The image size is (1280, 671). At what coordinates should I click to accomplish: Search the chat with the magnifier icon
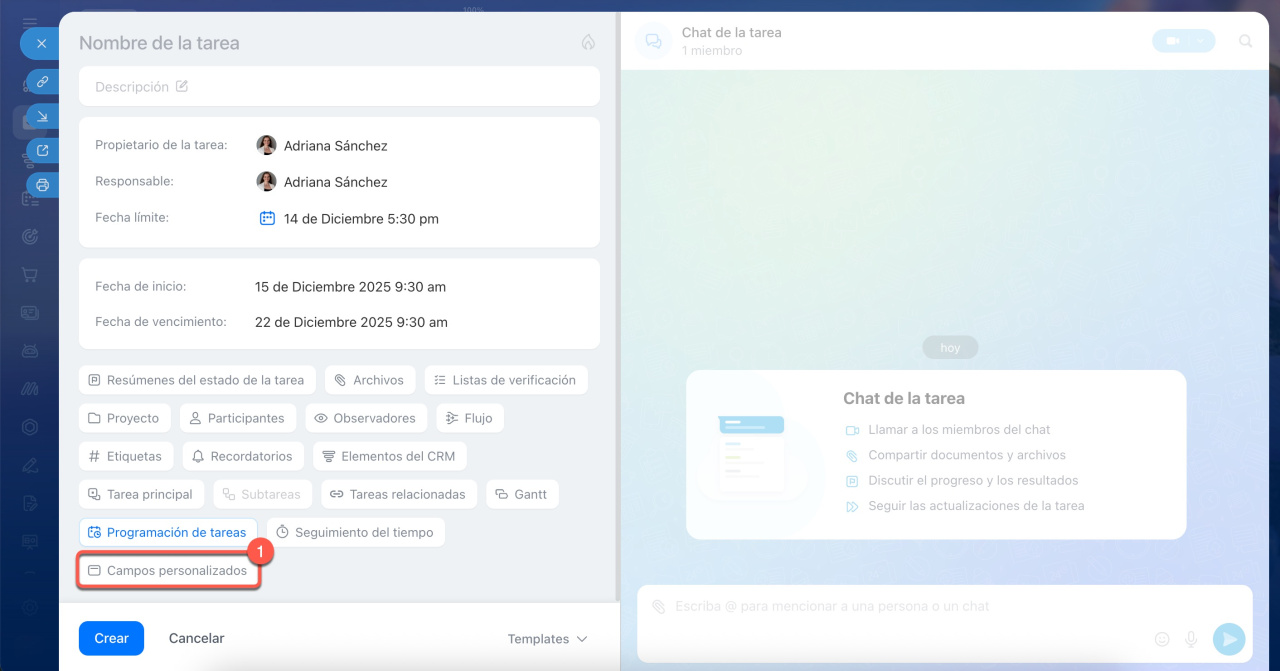1246,41
